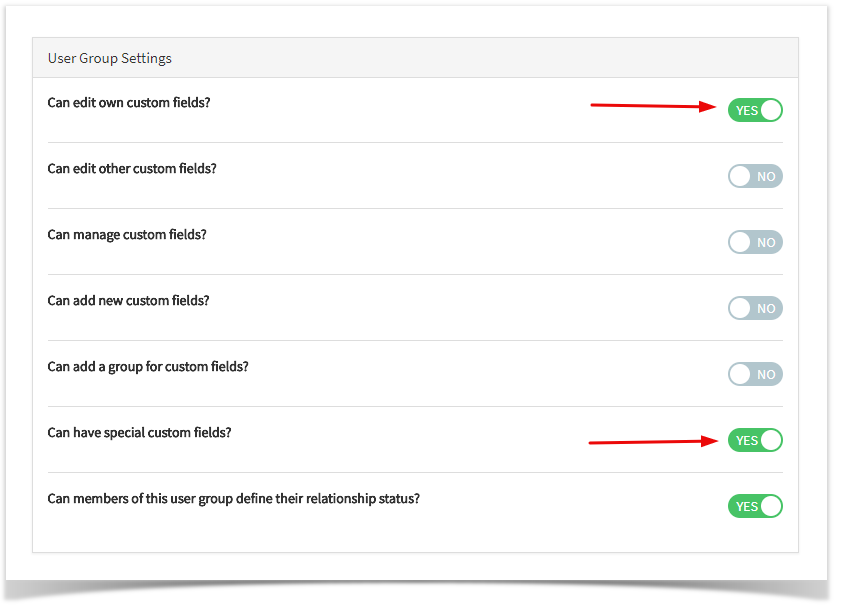Viewport: 841px width, 609px height.
Task: Click YES text on relationship status switch
Action: click(747, 507)
